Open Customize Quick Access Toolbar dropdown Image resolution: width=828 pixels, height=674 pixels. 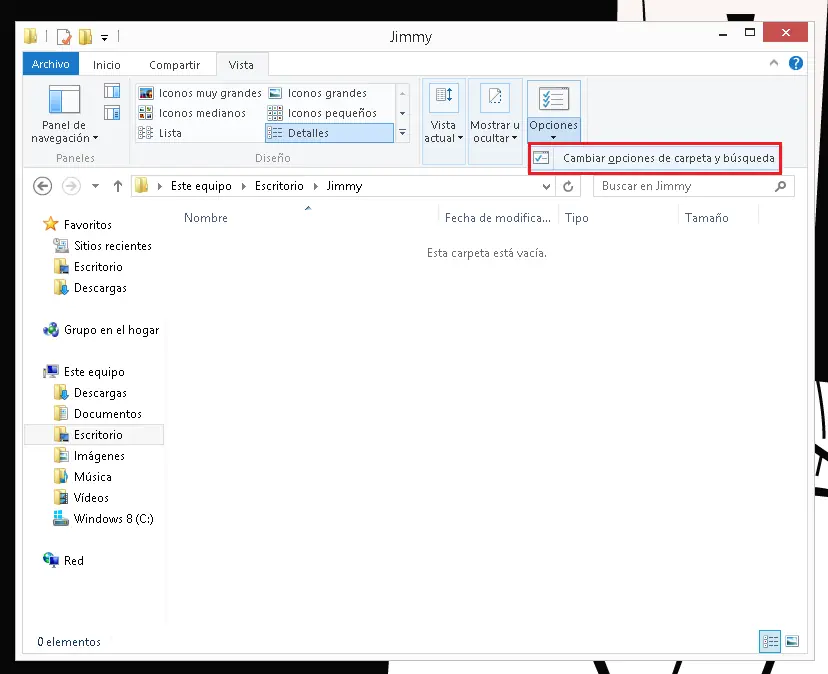tap(105, 38)
